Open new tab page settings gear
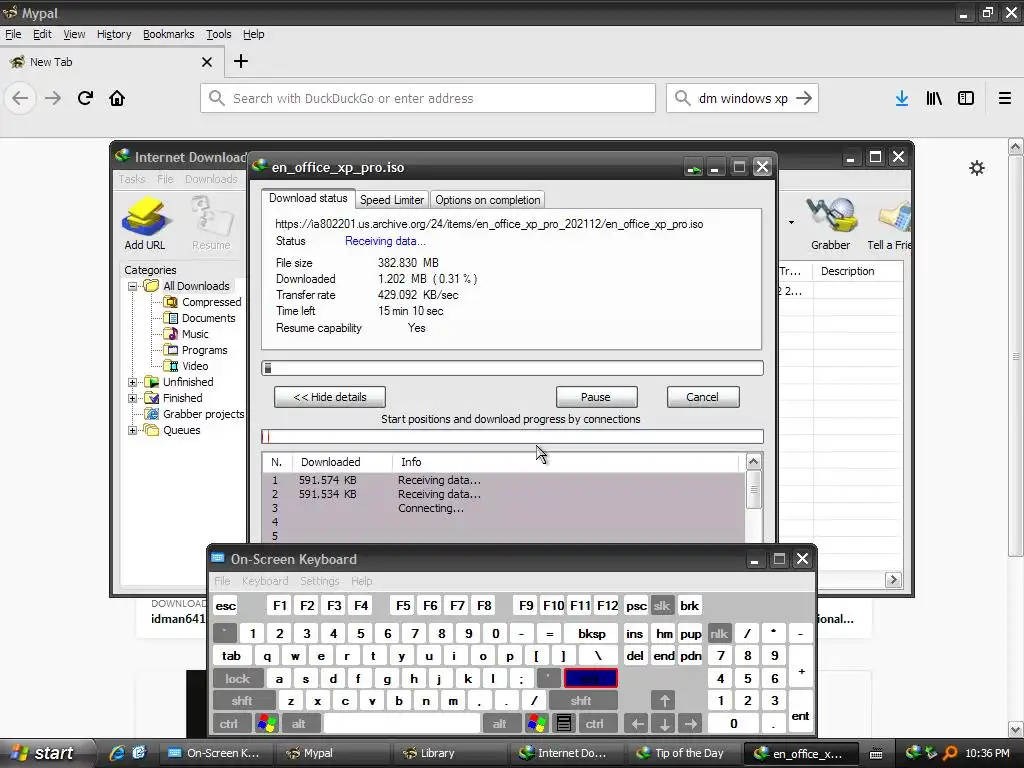This screenshot has height=768, width=1024. click(977, 168)
